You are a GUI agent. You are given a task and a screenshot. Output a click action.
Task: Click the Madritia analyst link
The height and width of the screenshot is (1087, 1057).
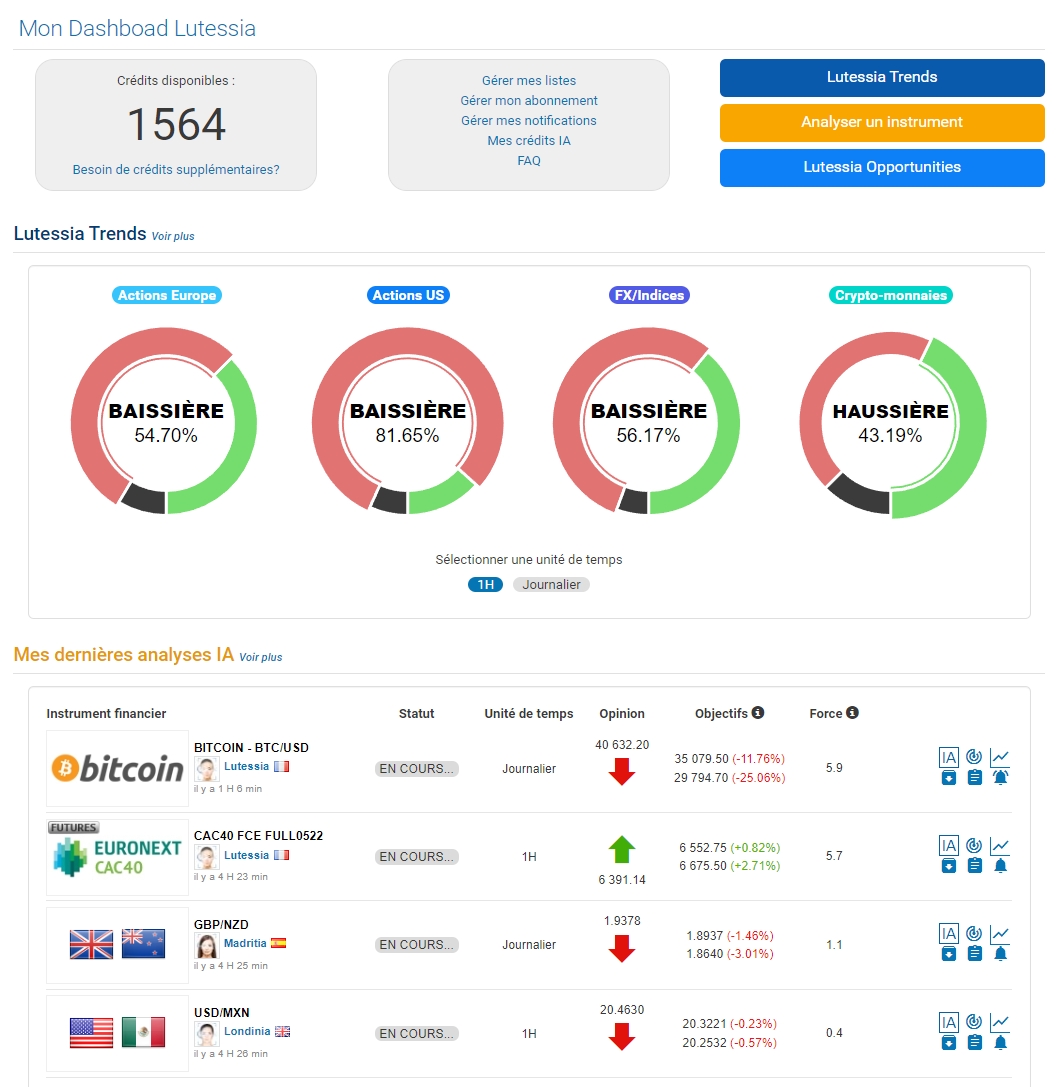point(245,943)
